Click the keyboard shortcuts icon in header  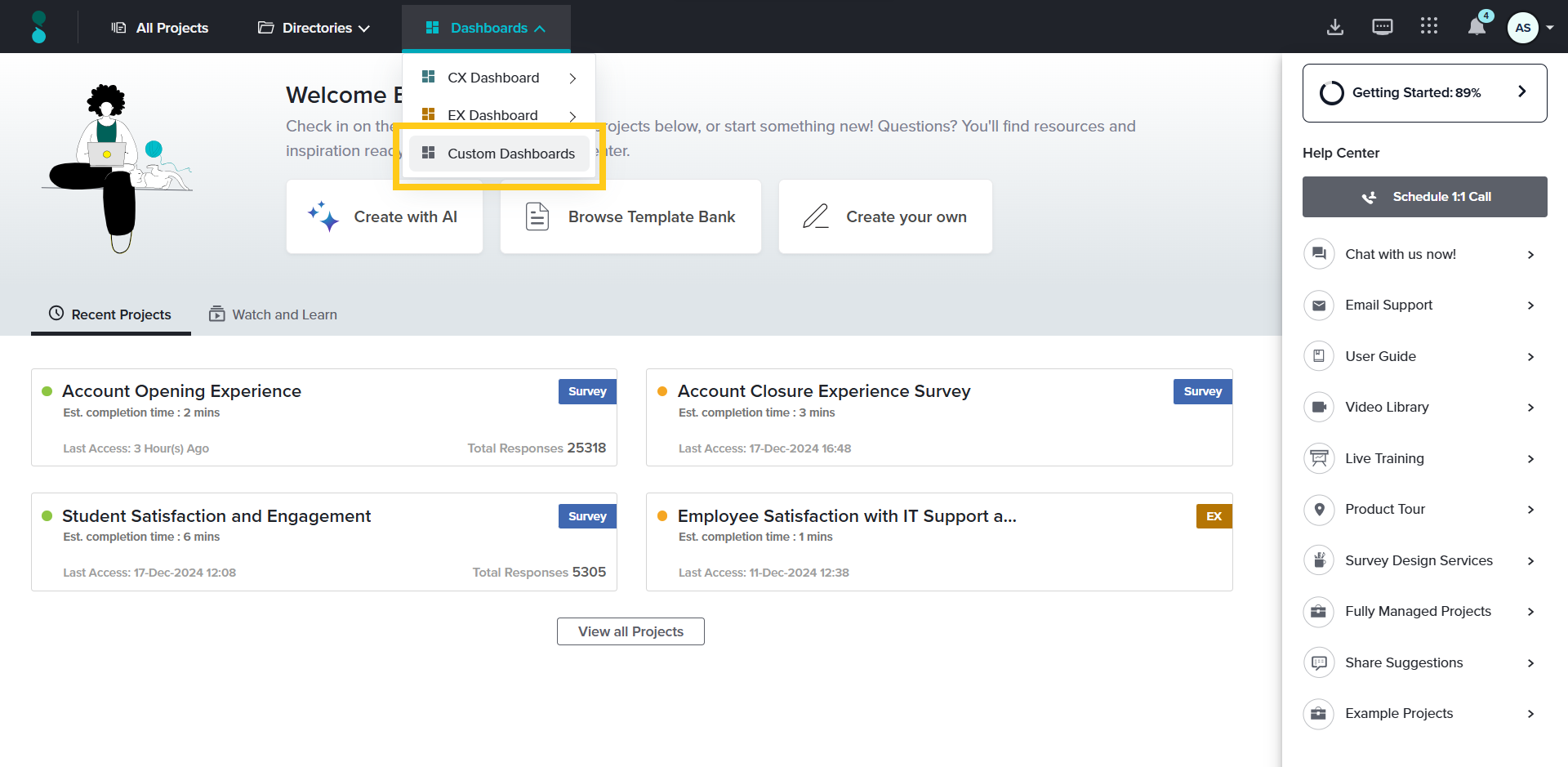(1382, 27)
